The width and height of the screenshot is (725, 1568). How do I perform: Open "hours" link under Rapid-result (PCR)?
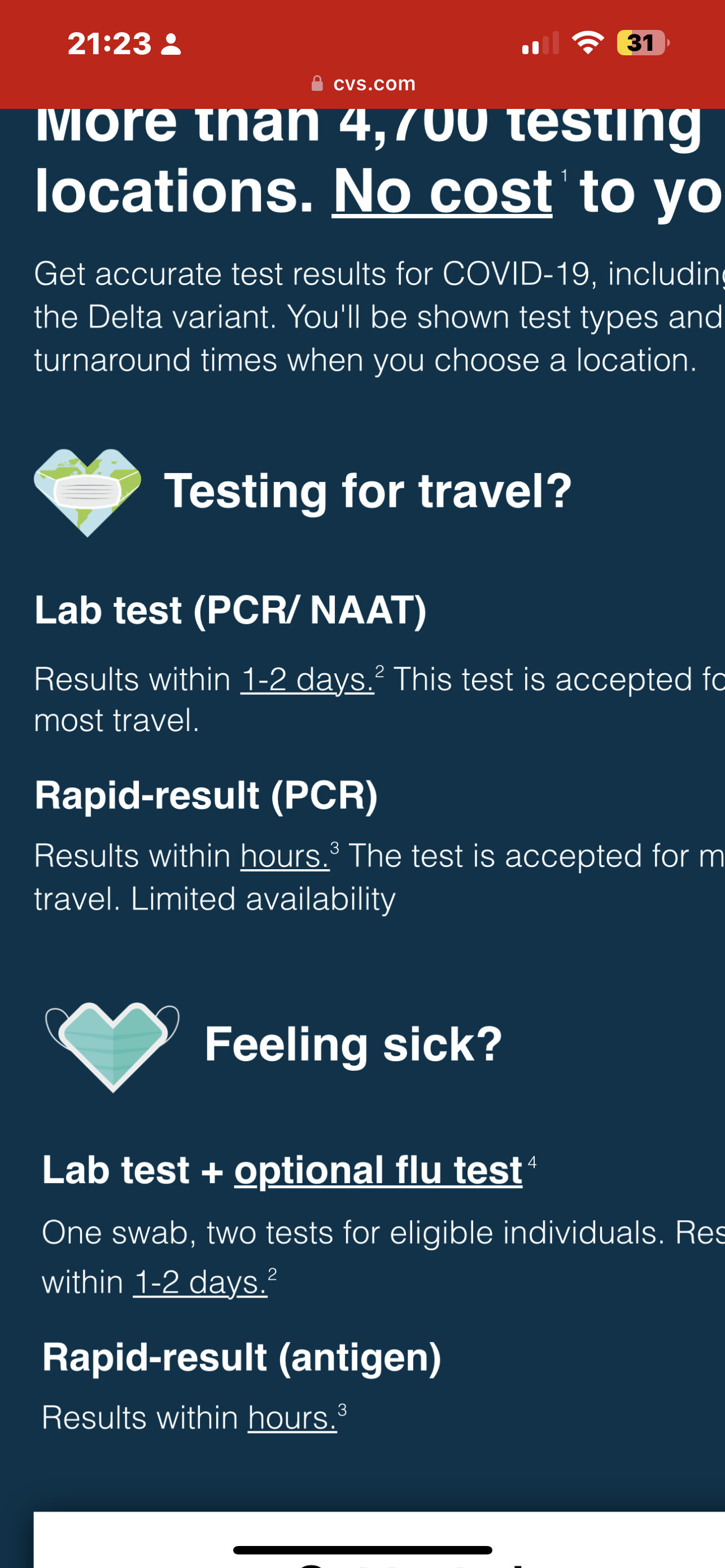coord(285,856)
